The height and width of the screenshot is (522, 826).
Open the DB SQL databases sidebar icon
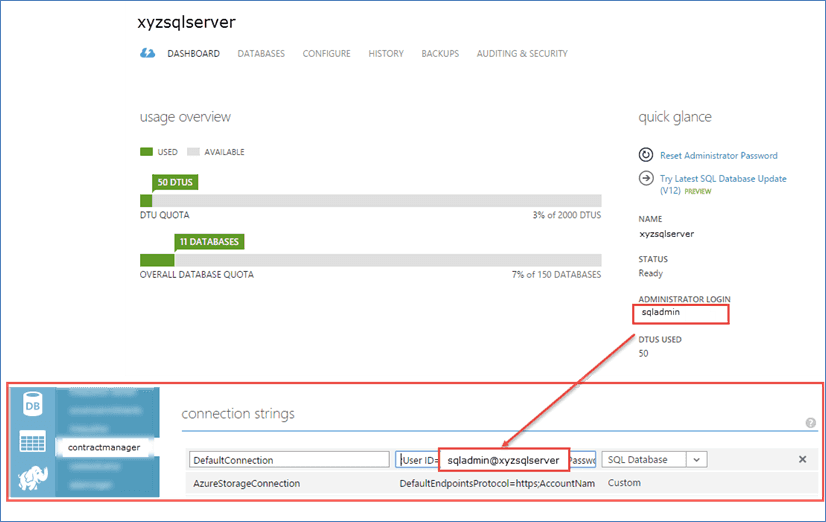click(32, 406)
